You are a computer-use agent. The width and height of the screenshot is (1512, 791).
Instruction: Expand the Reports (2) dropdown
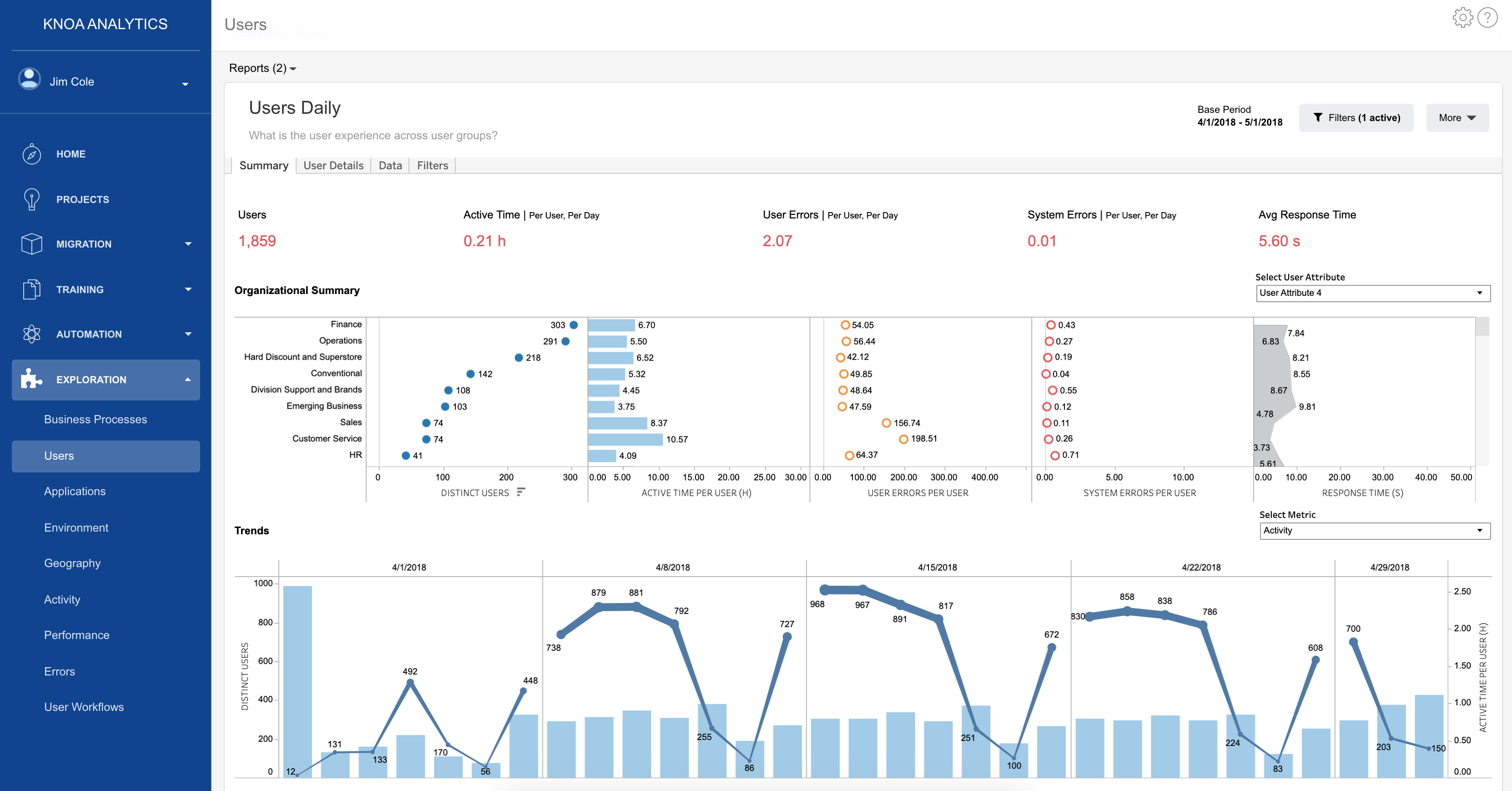(262, 68)
